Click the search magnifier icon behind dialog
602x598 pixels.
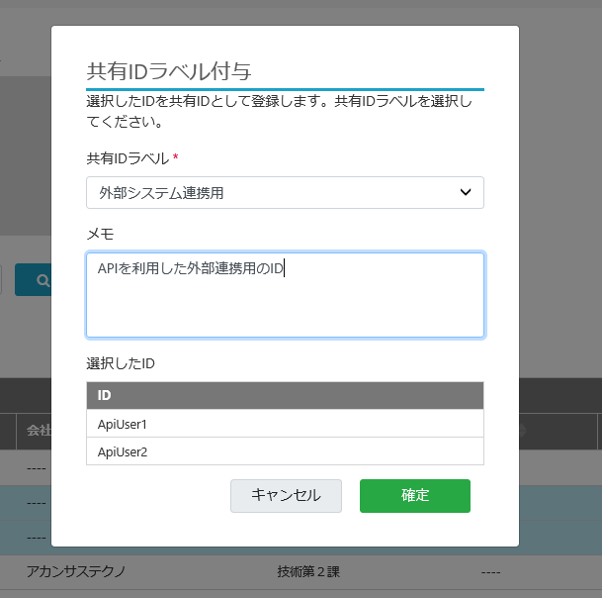tap(42, 281)
